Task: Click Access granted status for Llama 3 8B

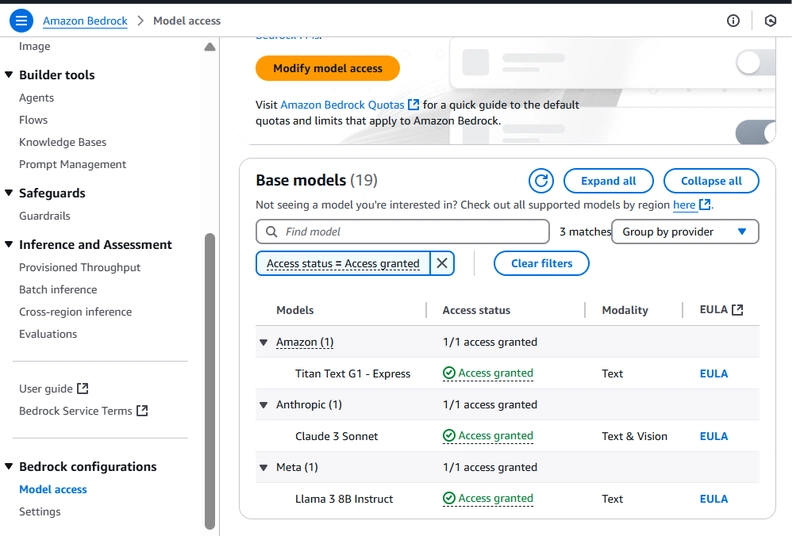Action: coord(495,498)
